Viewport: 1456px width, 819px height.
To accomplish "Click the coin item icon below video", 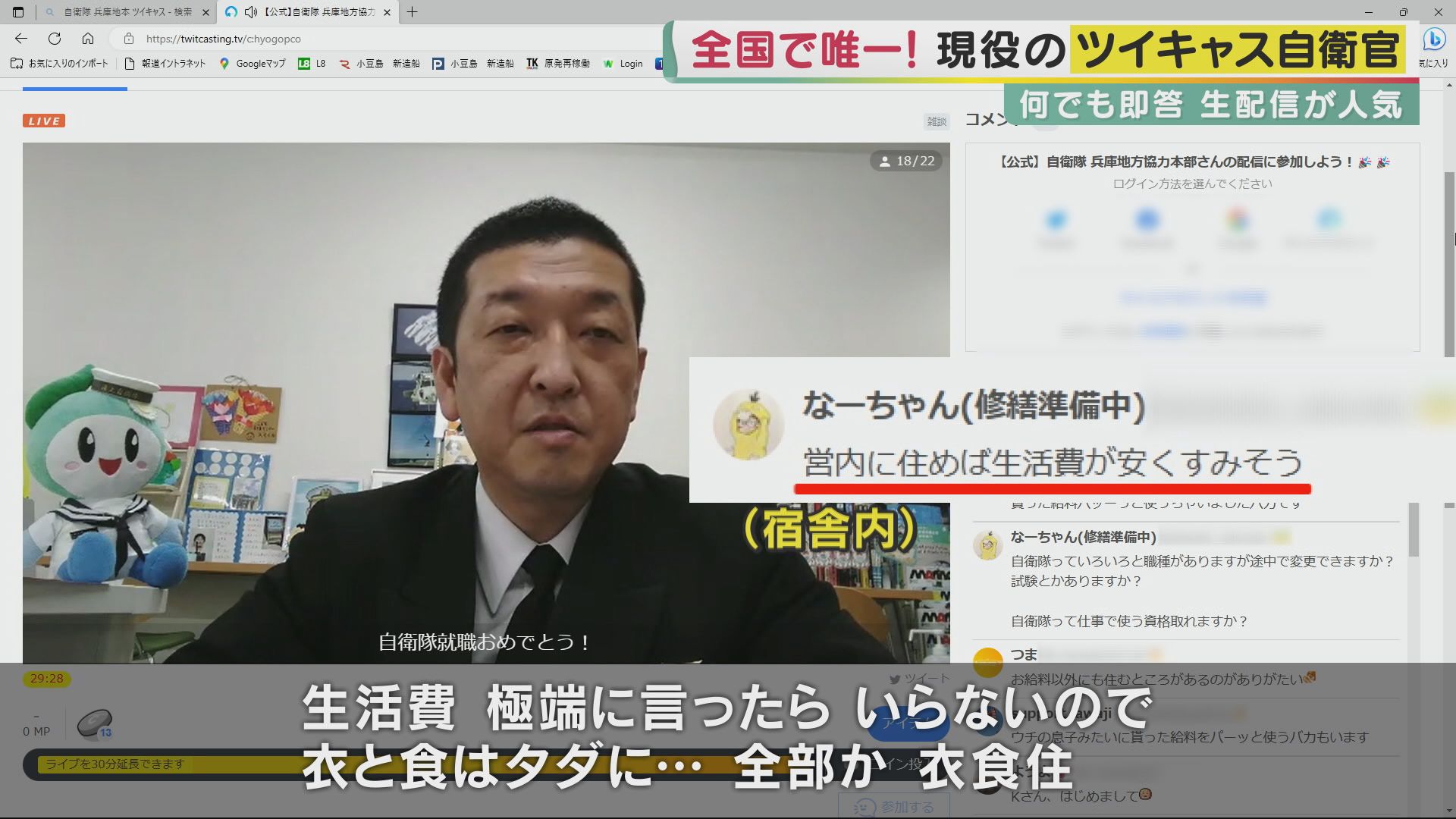I will tap(95, 723).
